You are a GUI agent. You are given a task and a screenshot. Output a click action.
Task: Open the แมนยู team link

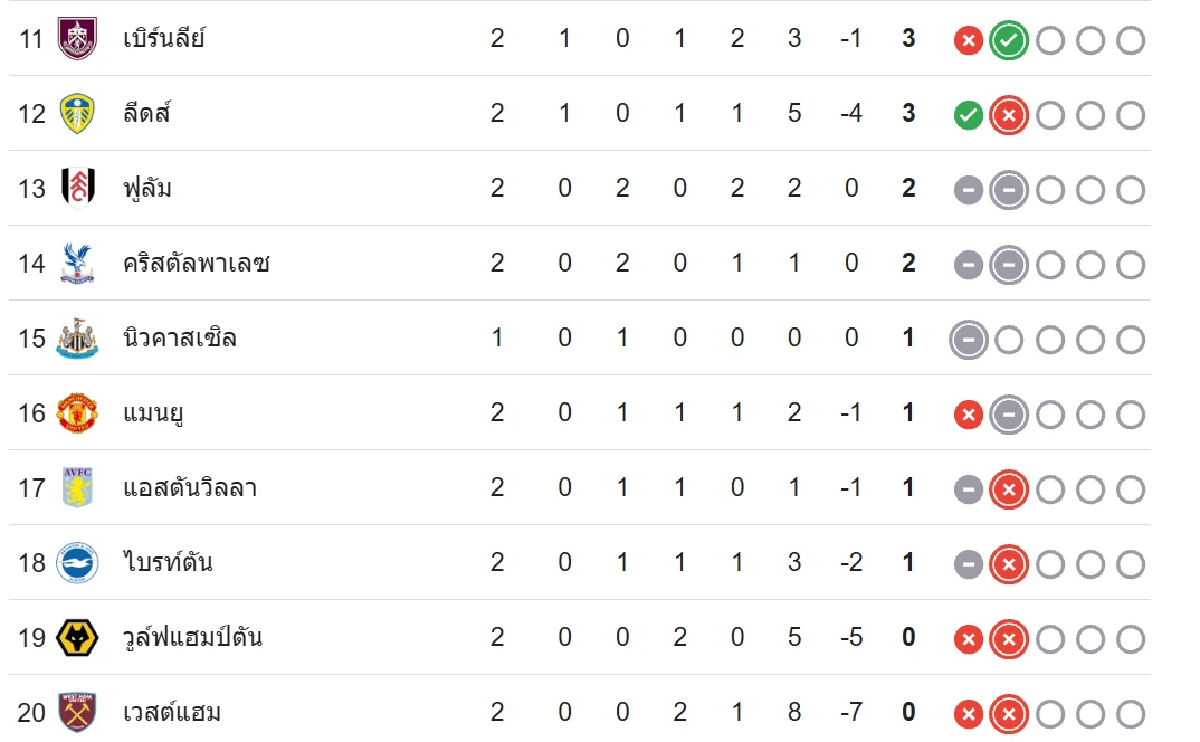(x=154, y=413)
